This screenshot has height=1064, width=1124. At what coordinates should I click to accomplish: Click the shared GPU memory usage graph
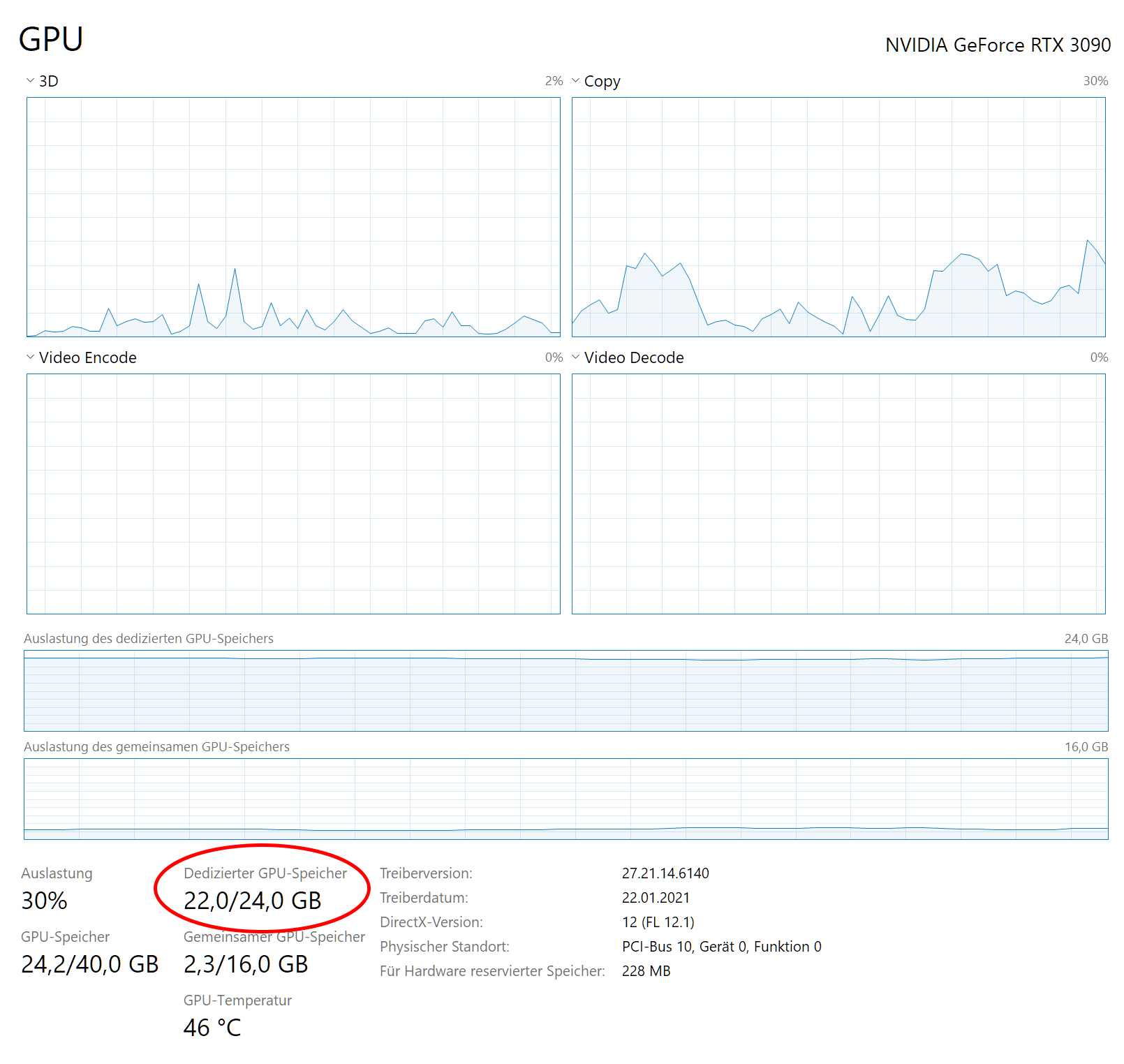point(566,799)
